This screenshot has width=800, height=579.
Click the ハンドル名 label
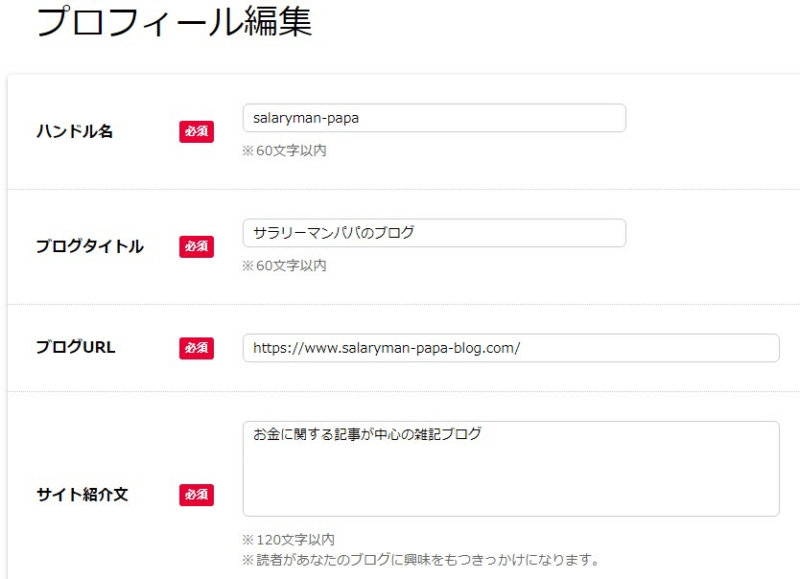(74, 132)
